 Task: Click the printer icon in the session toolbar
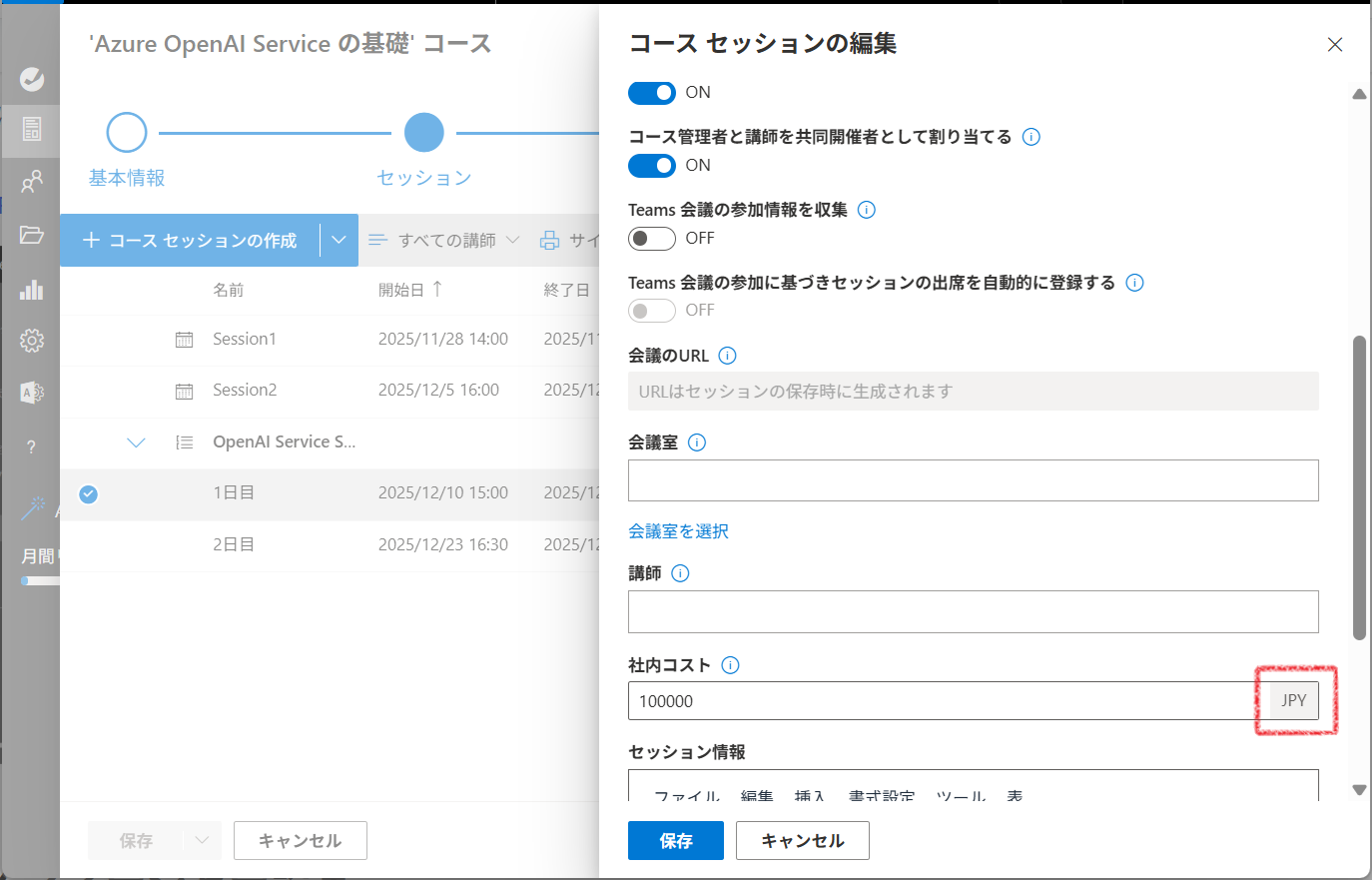tap(549, 240)
